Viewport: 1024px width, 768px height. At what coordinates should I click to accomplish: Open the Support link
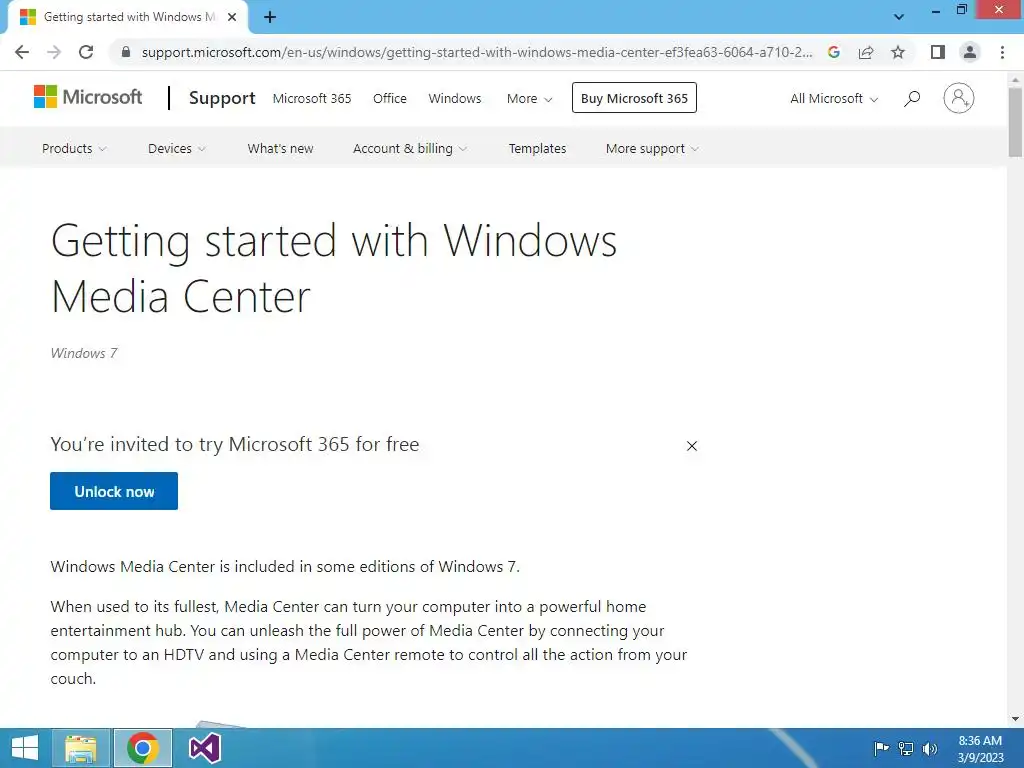point(222,98)
